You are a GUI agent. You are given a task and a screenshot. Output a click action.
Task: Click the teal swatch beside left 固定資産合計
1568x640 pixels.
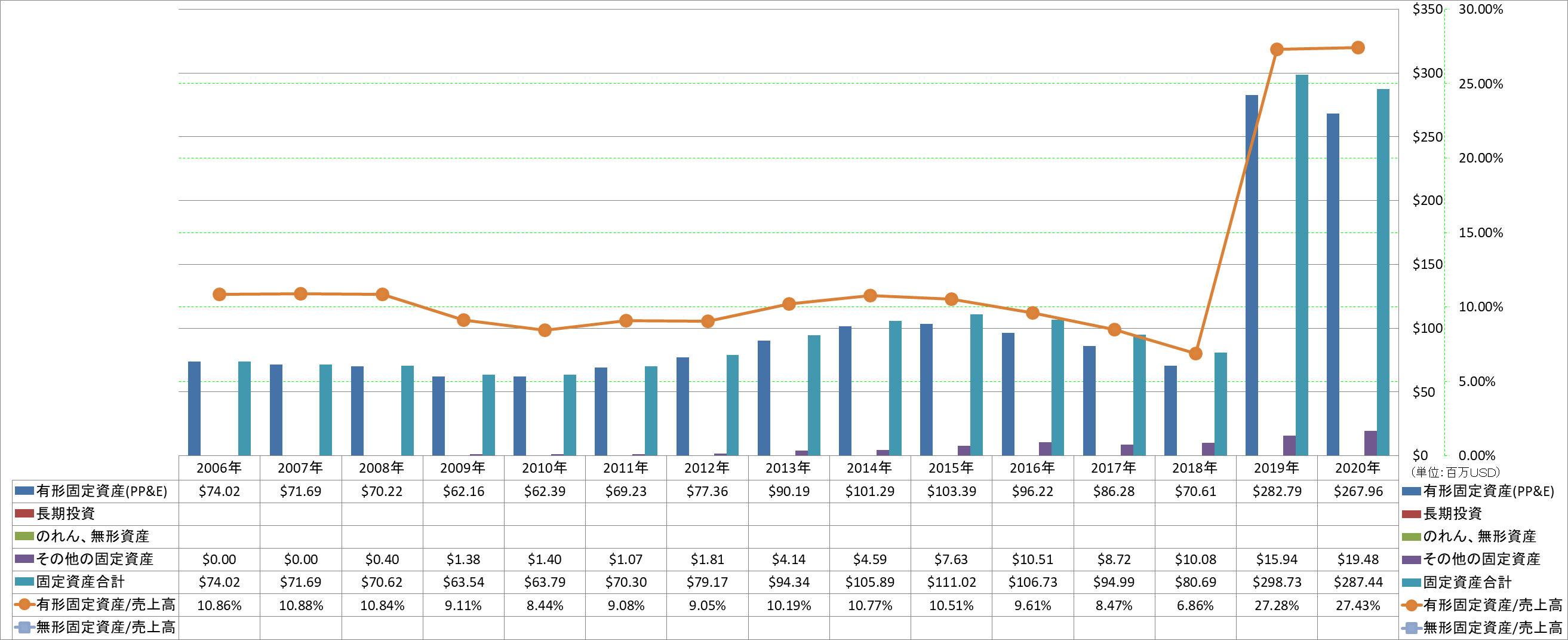24,581
